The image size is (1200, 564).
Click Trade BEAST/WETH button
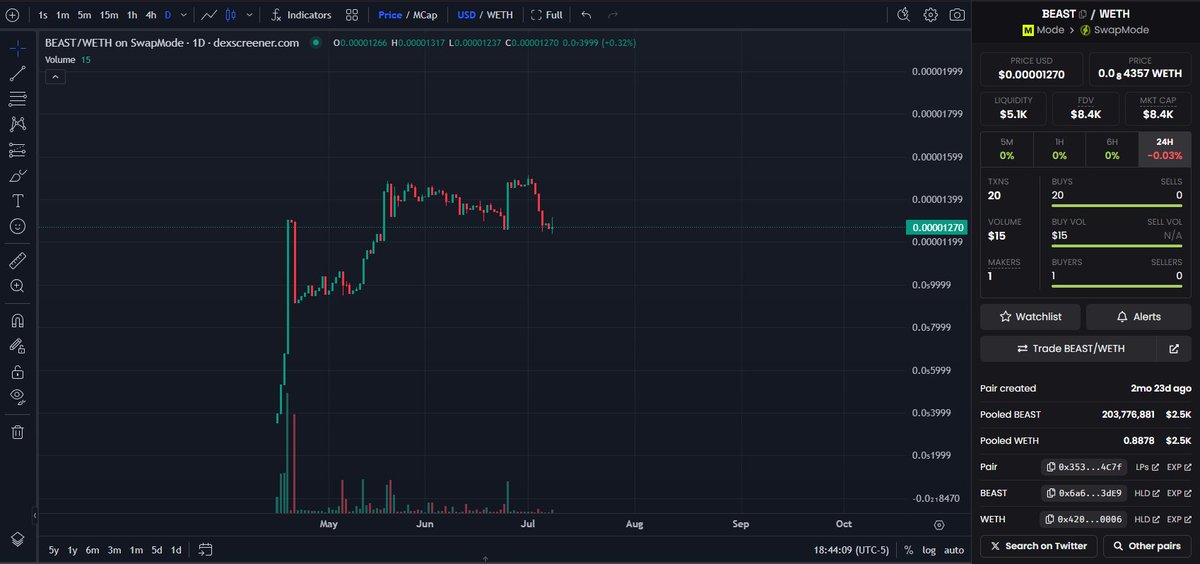click(1070, 349)
